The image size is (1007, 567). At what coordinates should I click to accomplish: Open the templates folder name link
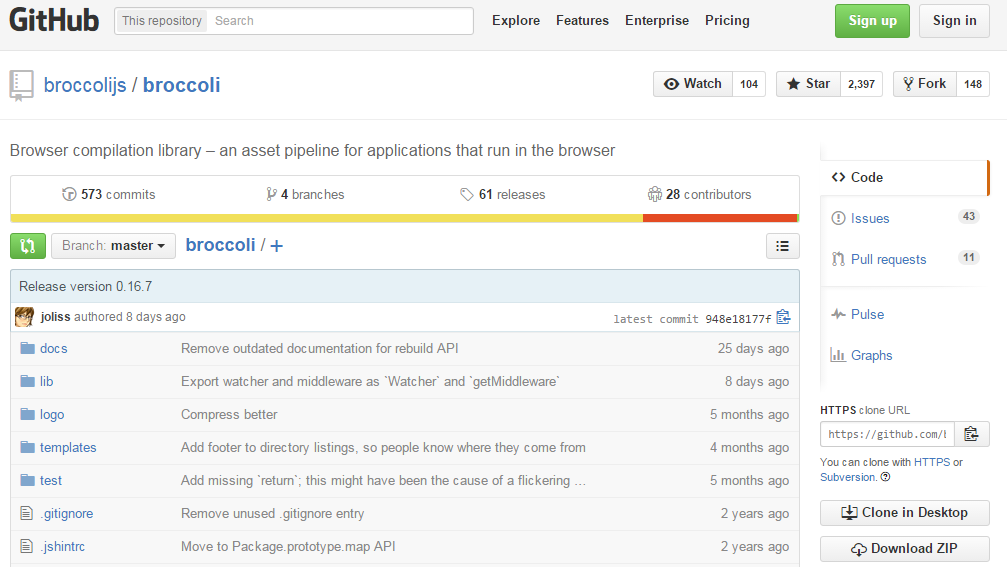[x=68, y=447]
